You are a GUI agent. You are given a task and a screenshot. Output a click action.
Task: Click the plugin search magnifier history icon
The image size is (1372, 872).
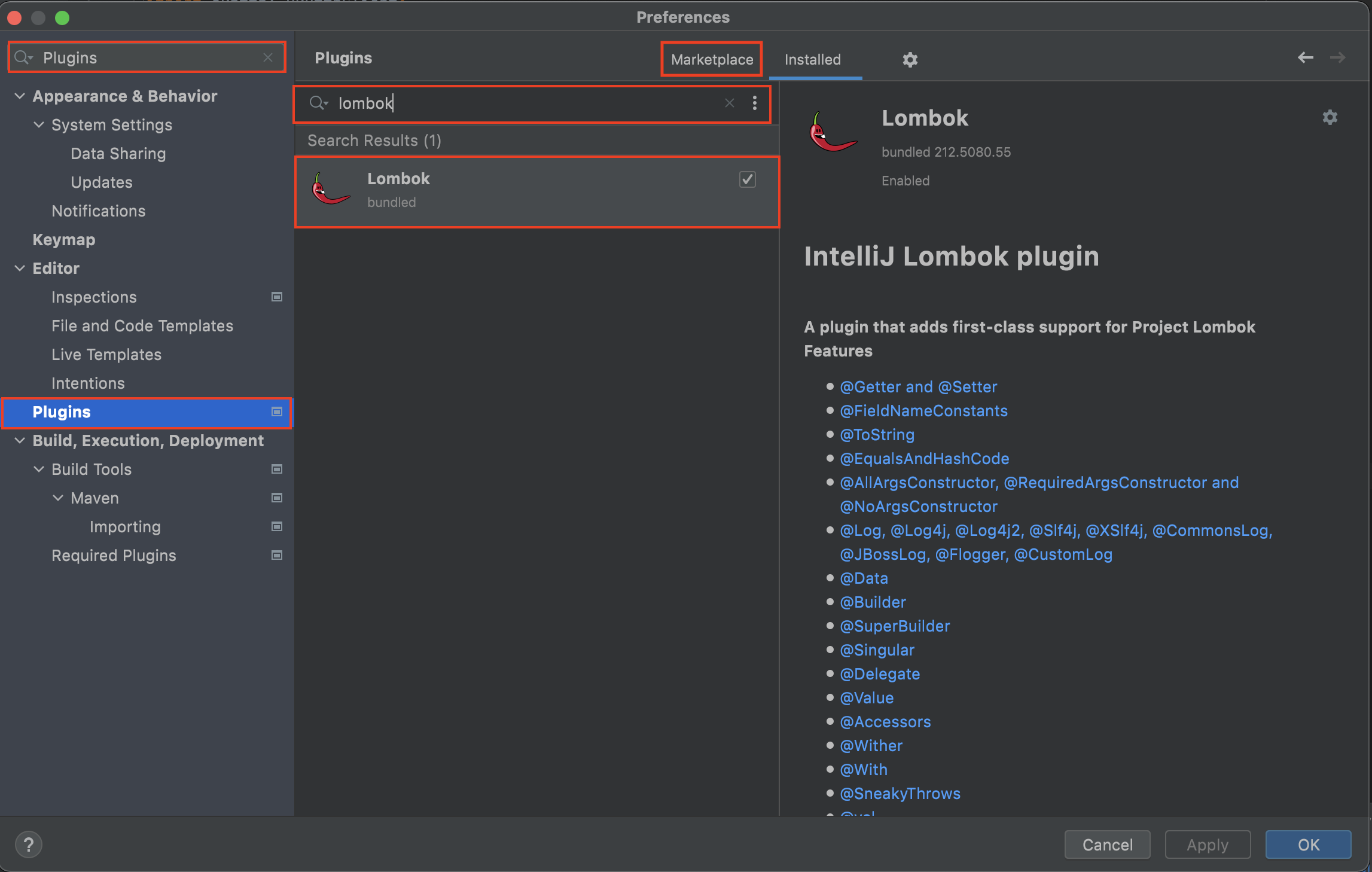tap(318, 103)
